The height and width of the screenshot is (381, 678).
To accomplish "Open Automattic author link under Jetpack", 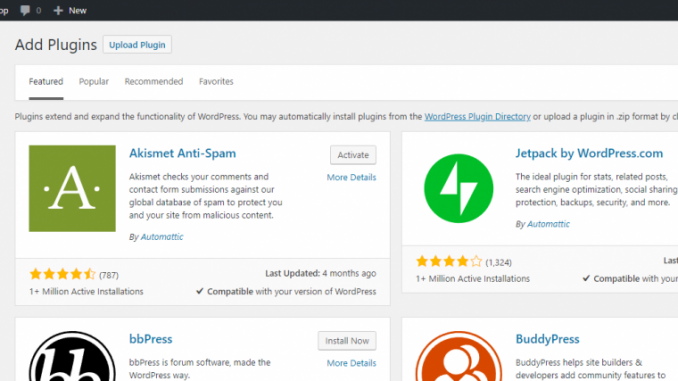I will click(548, 224).
